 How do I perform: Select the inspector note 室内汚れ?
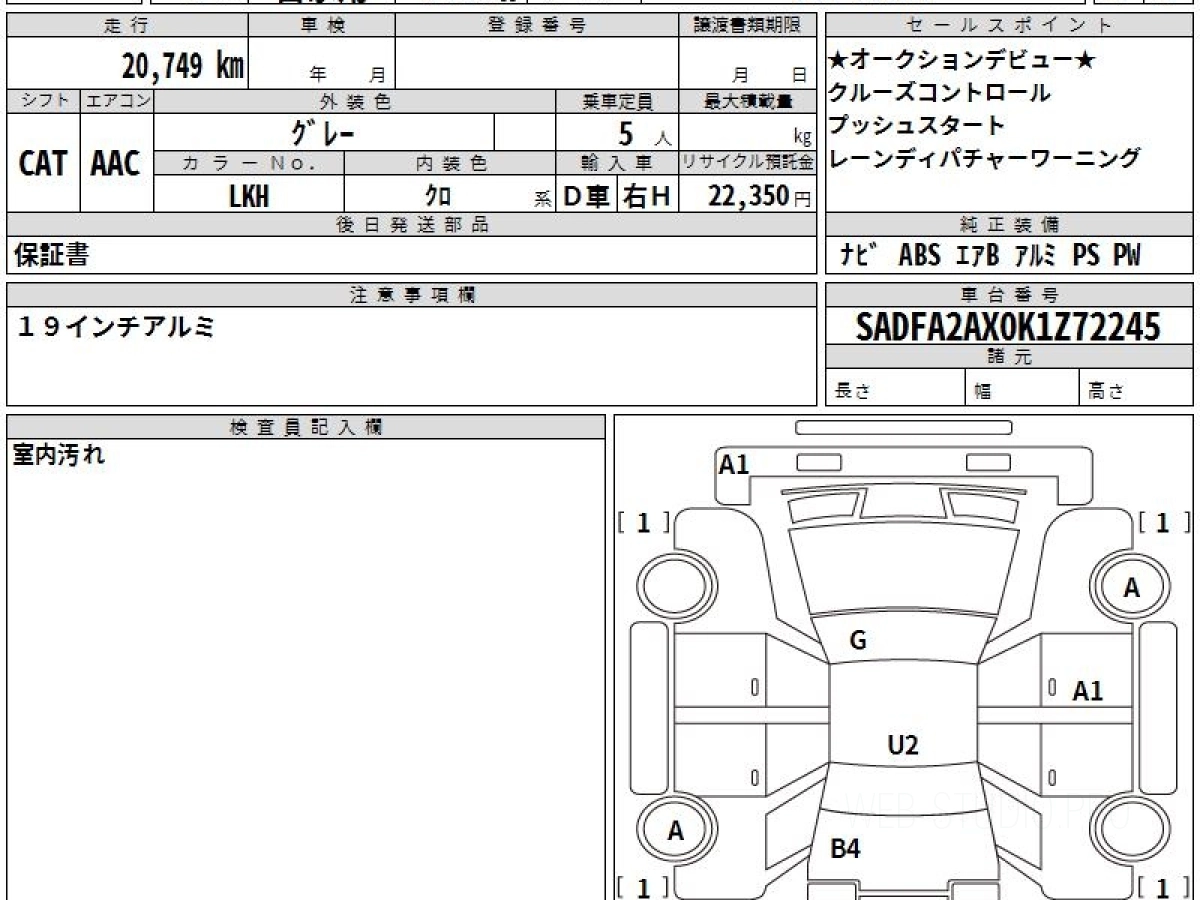(59, 456)
